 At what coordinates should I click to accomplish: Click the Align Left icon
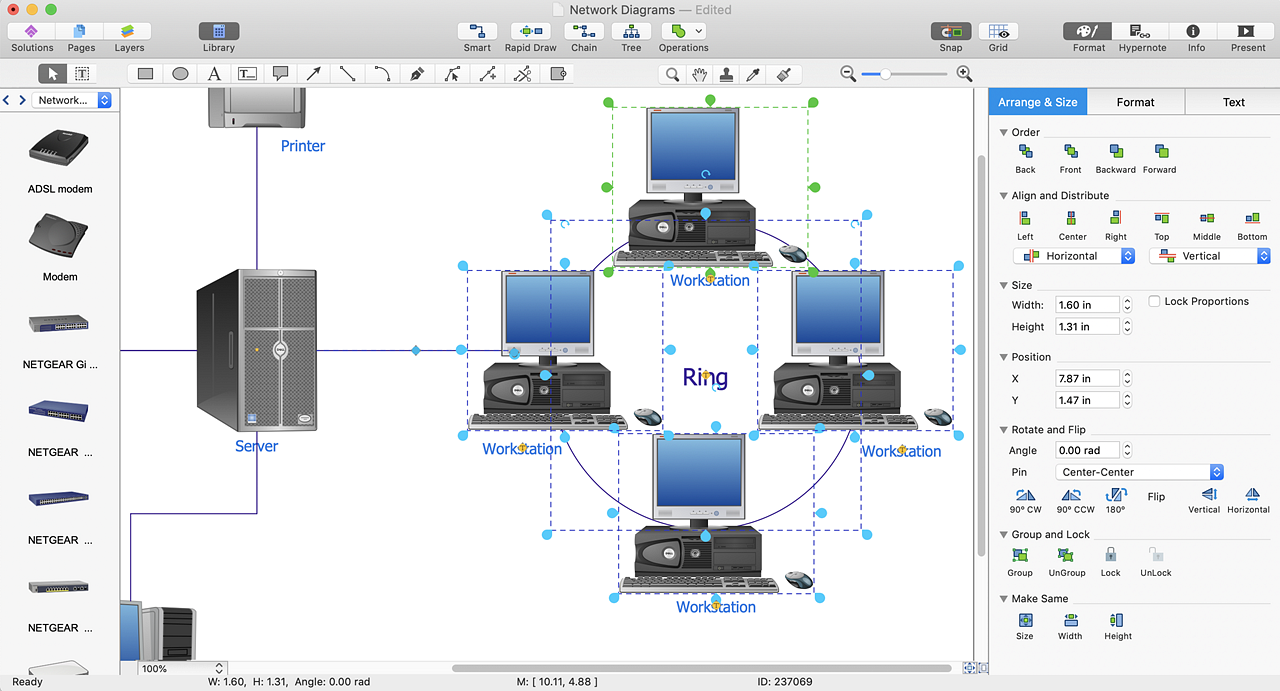coord(1025,219)
